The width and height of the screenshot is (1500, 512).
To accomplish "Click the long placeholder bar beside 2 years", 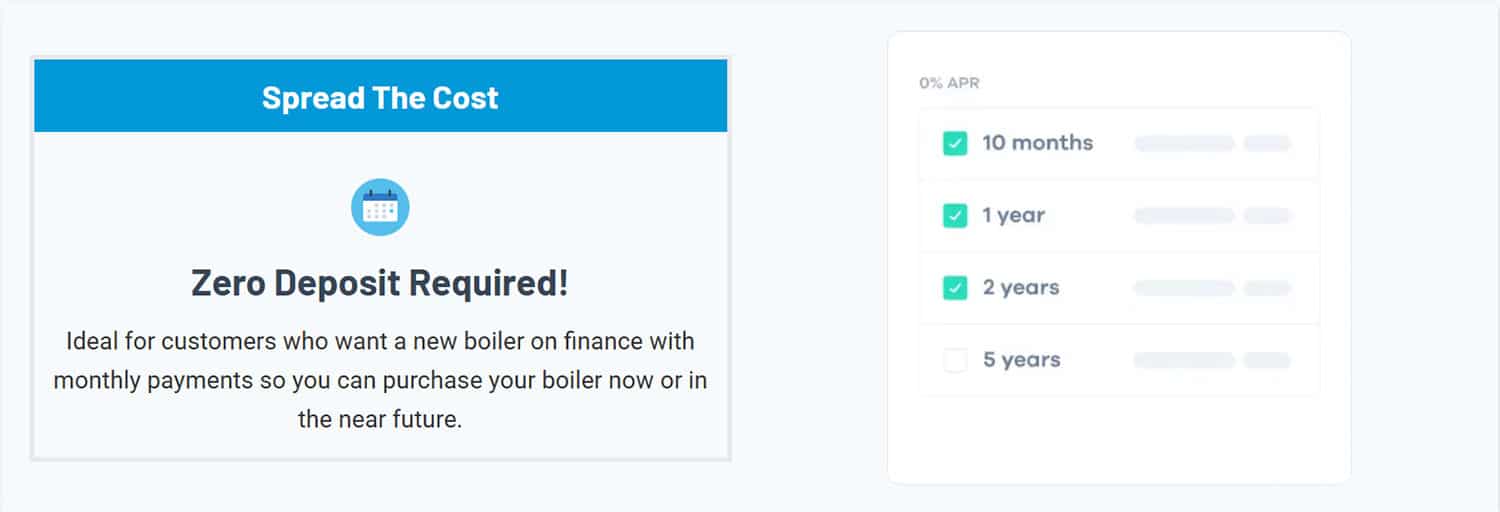I will point(1184,288).
